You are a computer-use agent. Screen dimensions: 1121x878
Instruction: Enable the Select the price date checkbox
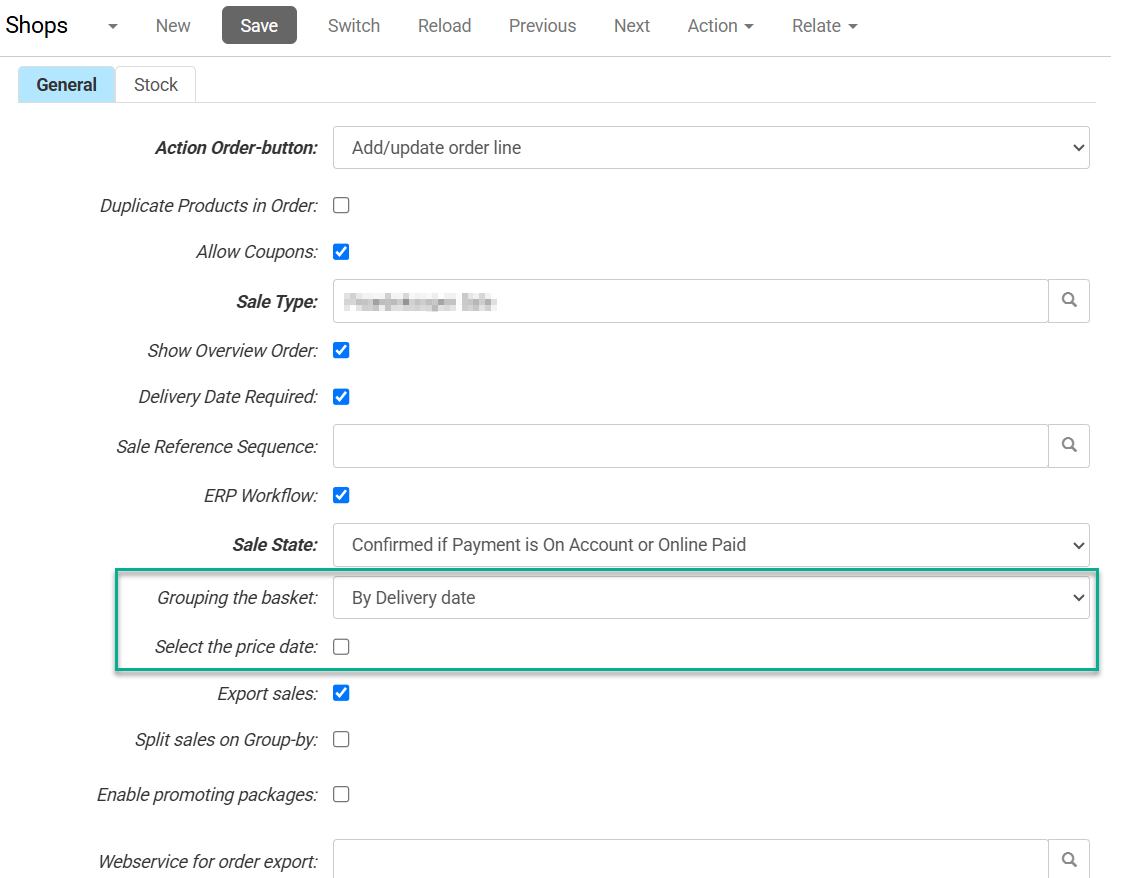pos(341,647)
